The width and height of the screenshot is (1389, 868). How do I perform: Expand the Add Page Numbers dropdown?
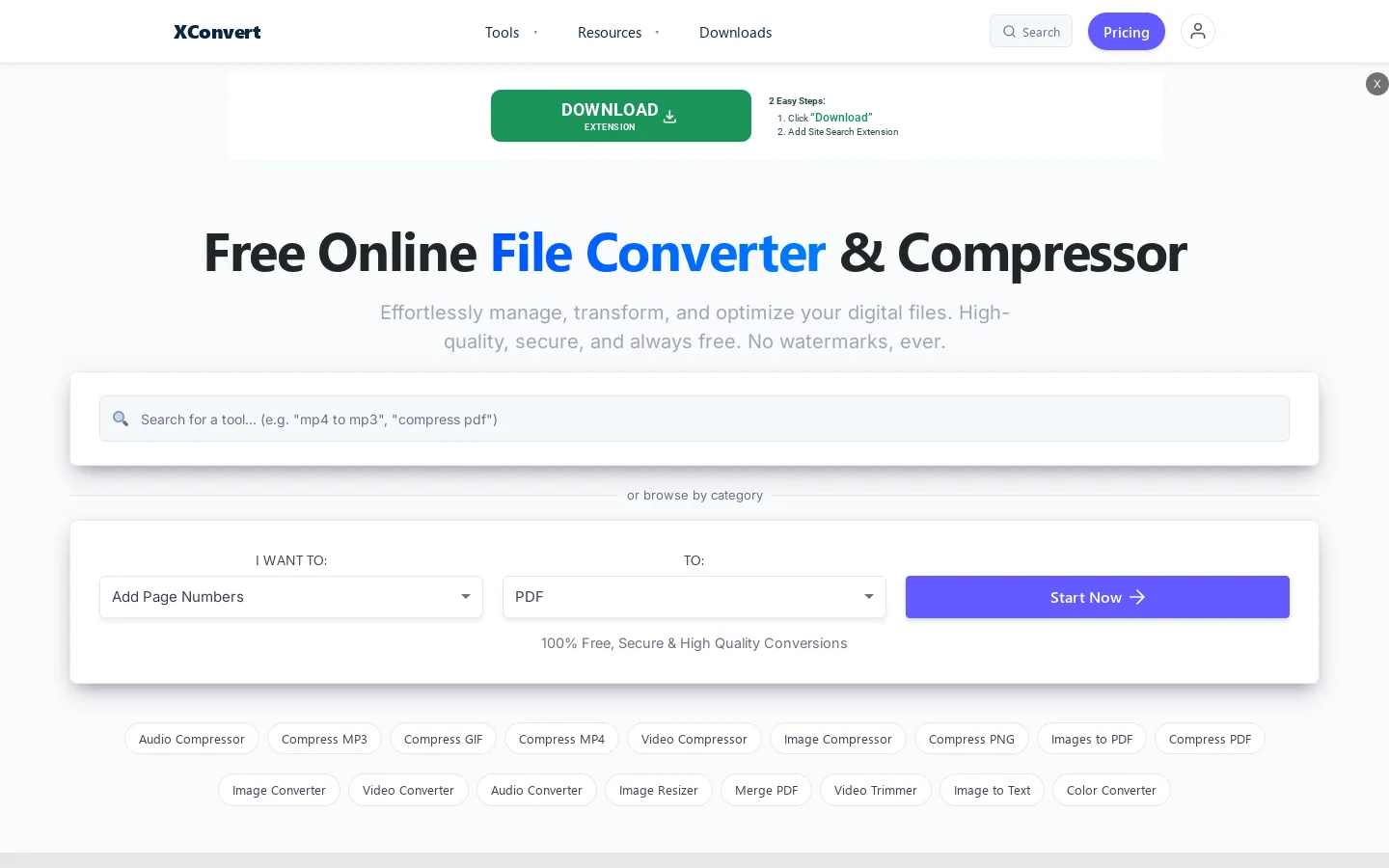pyautogui.click(x=291, y=597)
